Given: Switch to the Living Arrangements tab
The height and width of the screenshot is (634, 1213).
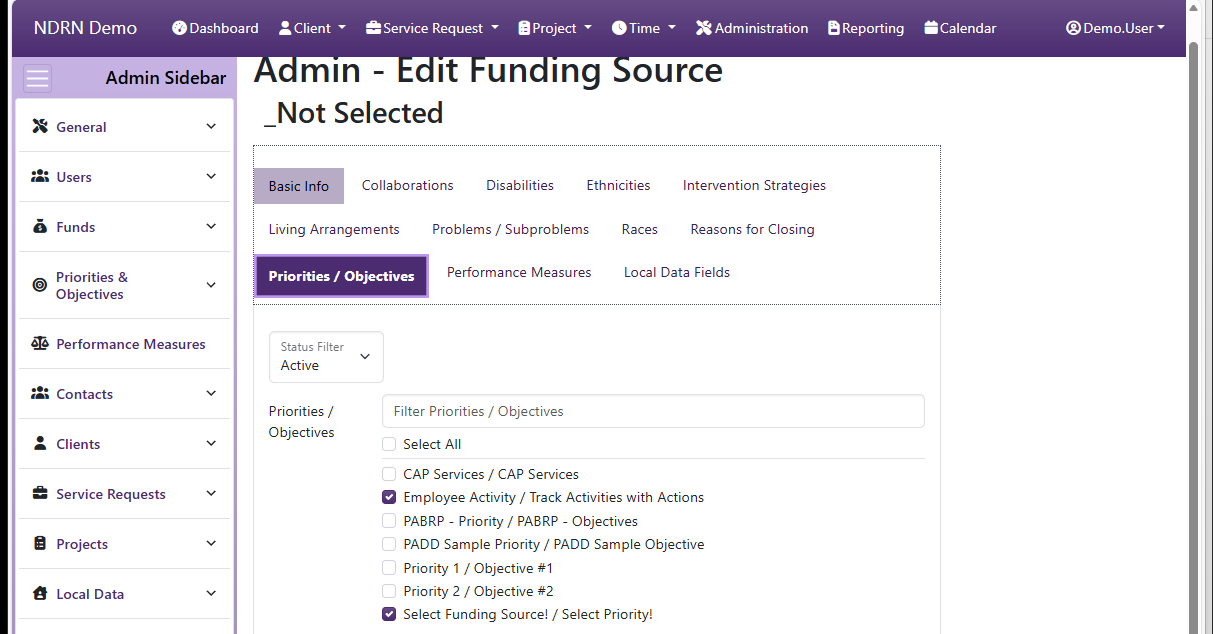Looking at the screenshot, I should [334, 229].
